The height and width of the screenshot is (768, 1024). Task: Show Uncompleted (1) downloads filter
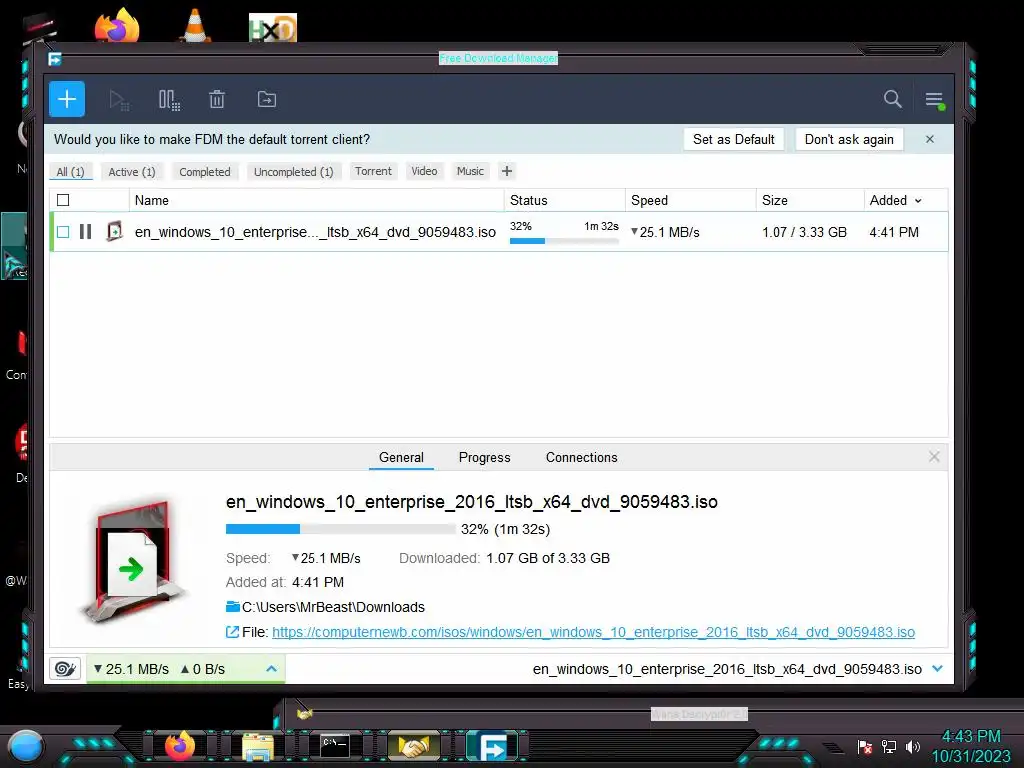click(294, 172)
